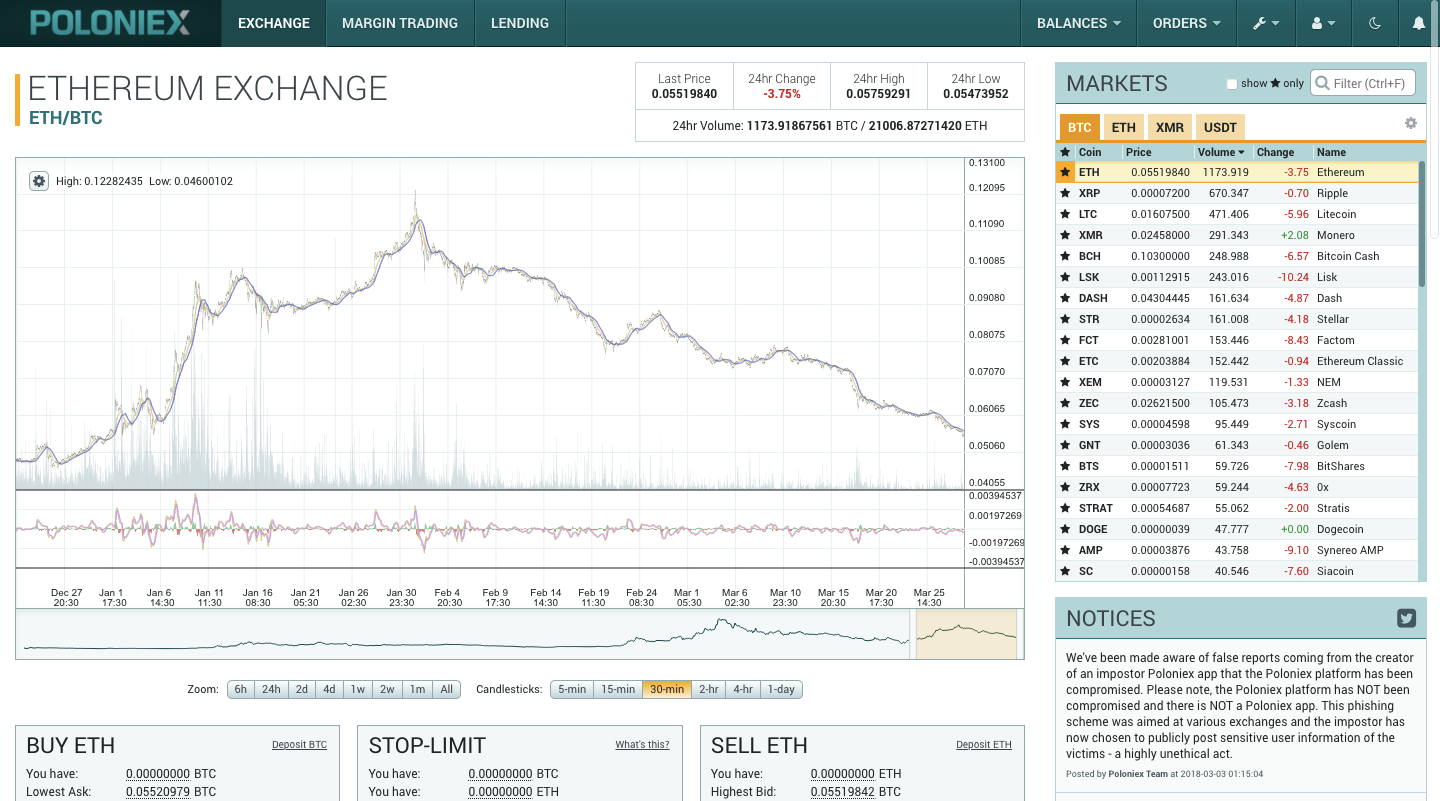Sort markets by Price column

1158,152
